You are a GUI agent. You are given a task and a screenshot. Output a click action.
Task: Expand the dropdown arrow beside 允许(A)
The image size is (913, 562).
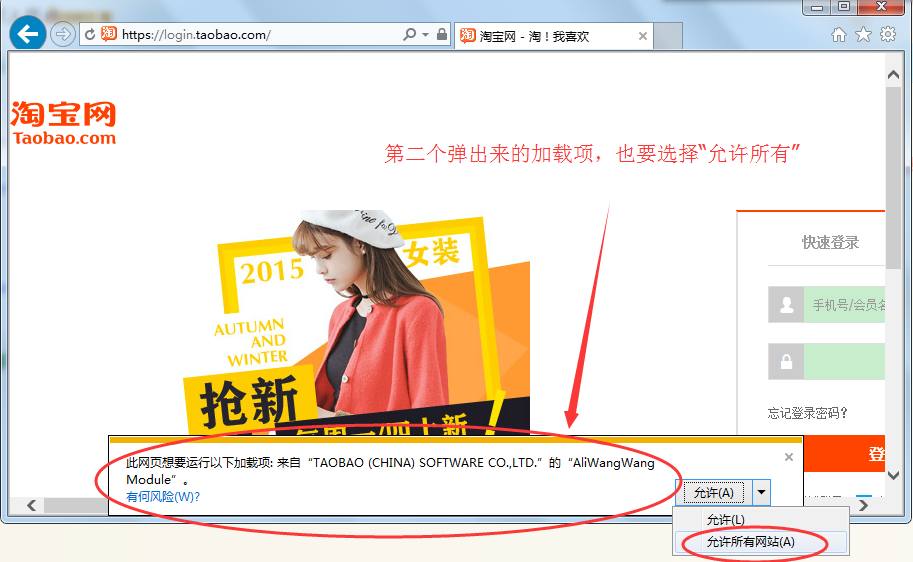tap(761, 492)
